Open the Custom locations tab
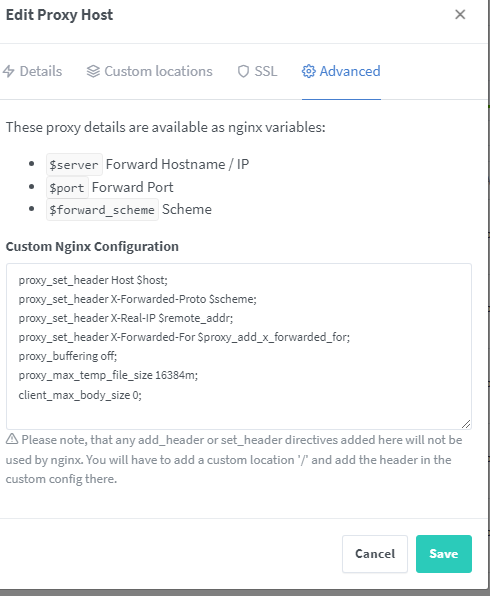The width and height of the screenshot is (490, 596). 149,71
